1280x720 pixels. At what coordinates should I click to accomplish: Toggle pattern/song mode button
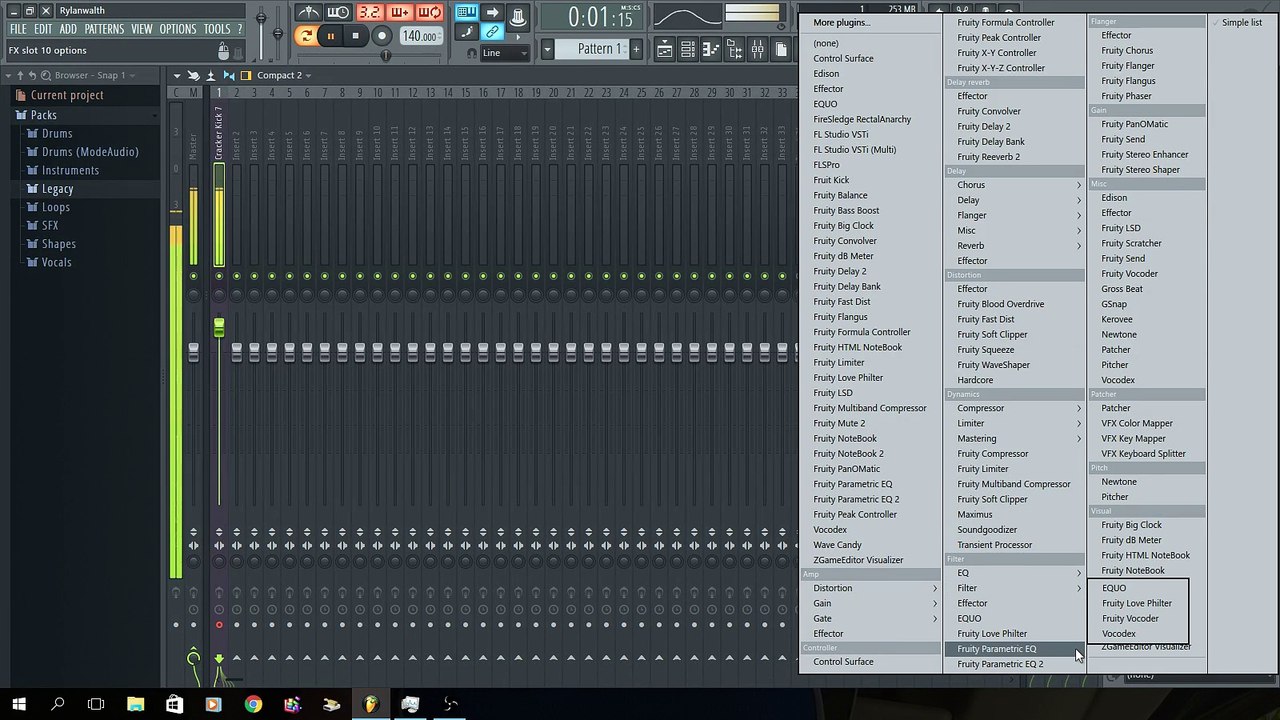306,36
